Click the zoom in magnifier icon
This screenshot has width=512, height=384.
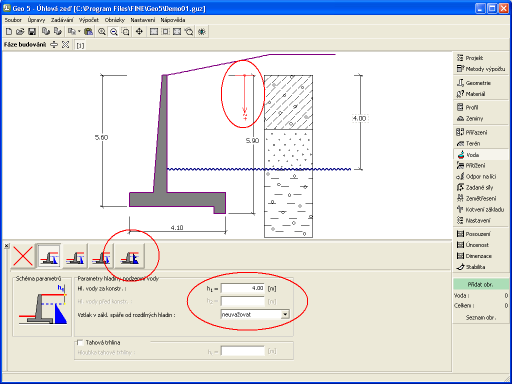point(102,32)
